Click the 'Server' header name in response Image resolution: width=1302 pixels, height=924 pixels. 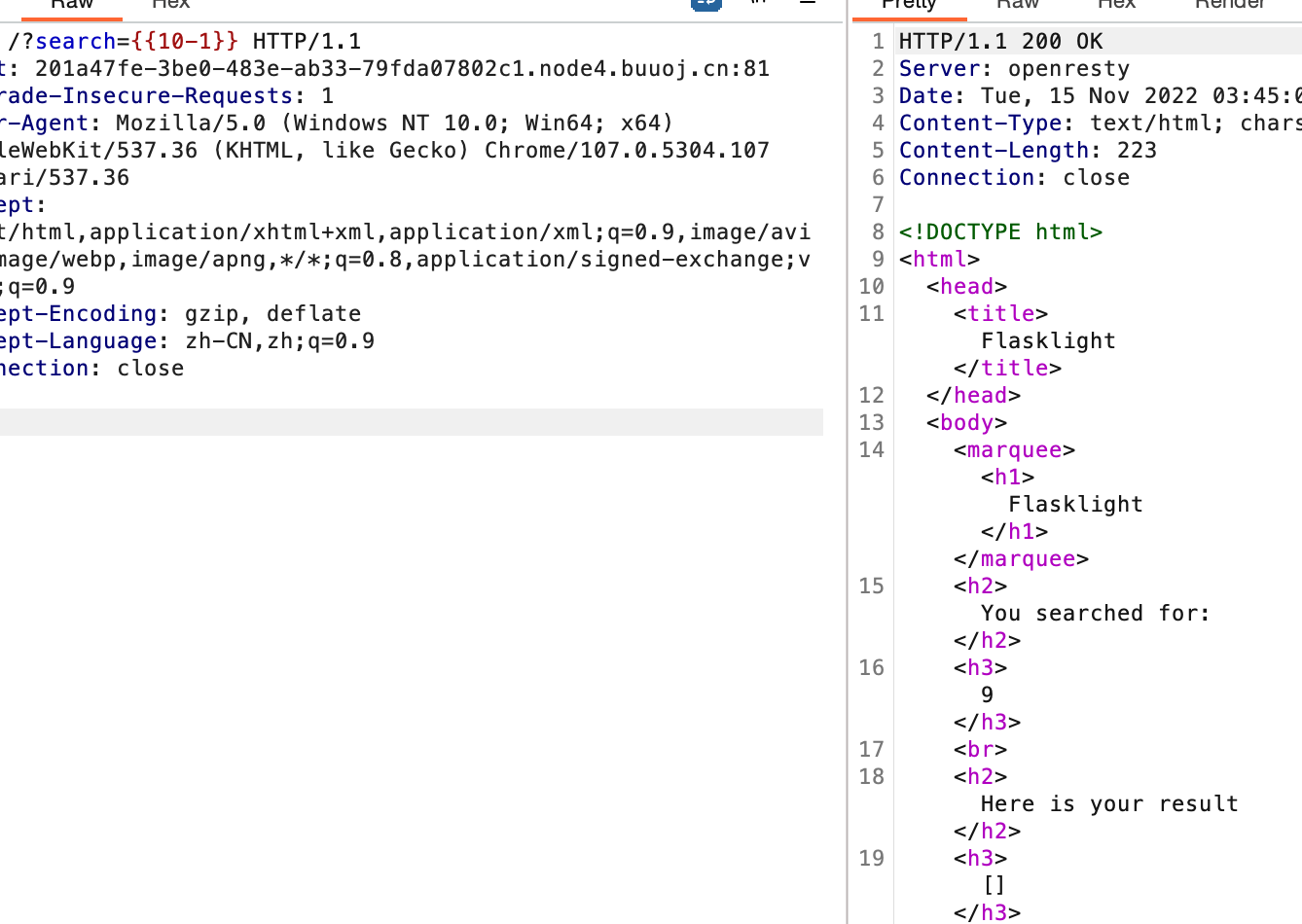(x=939, y=68)
